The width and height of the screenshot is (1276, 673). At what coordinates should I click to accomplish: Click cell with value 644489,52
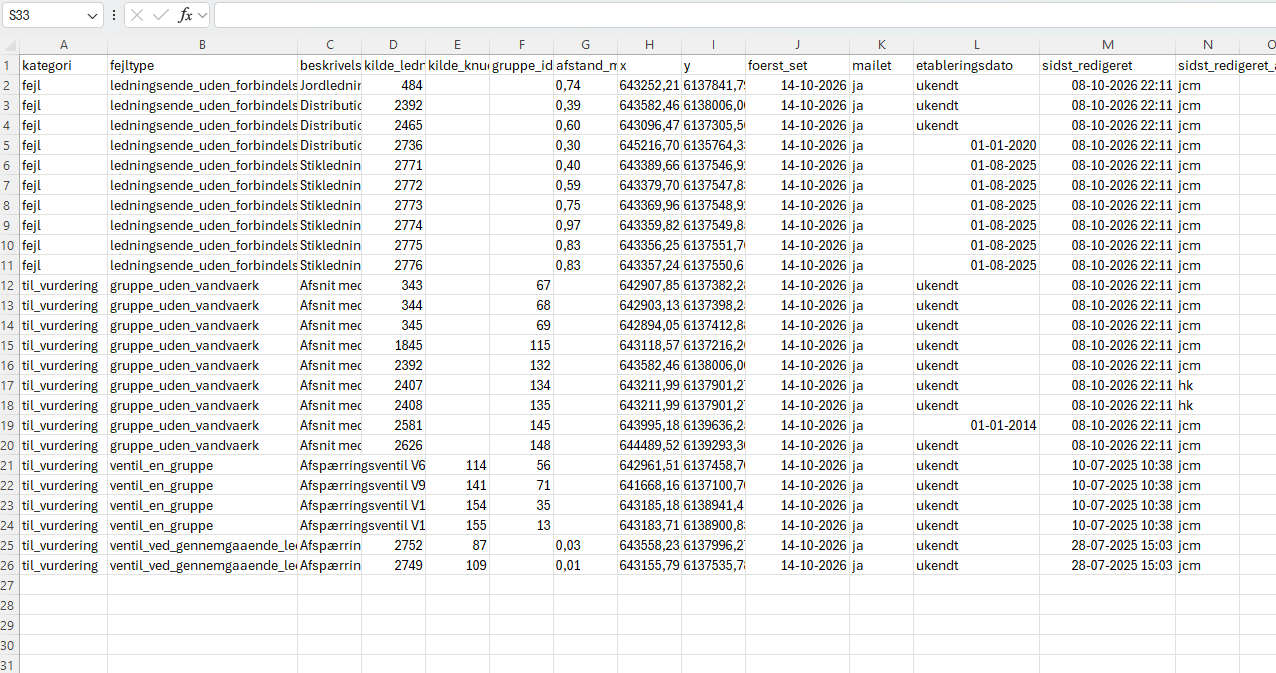coord(649,445)
